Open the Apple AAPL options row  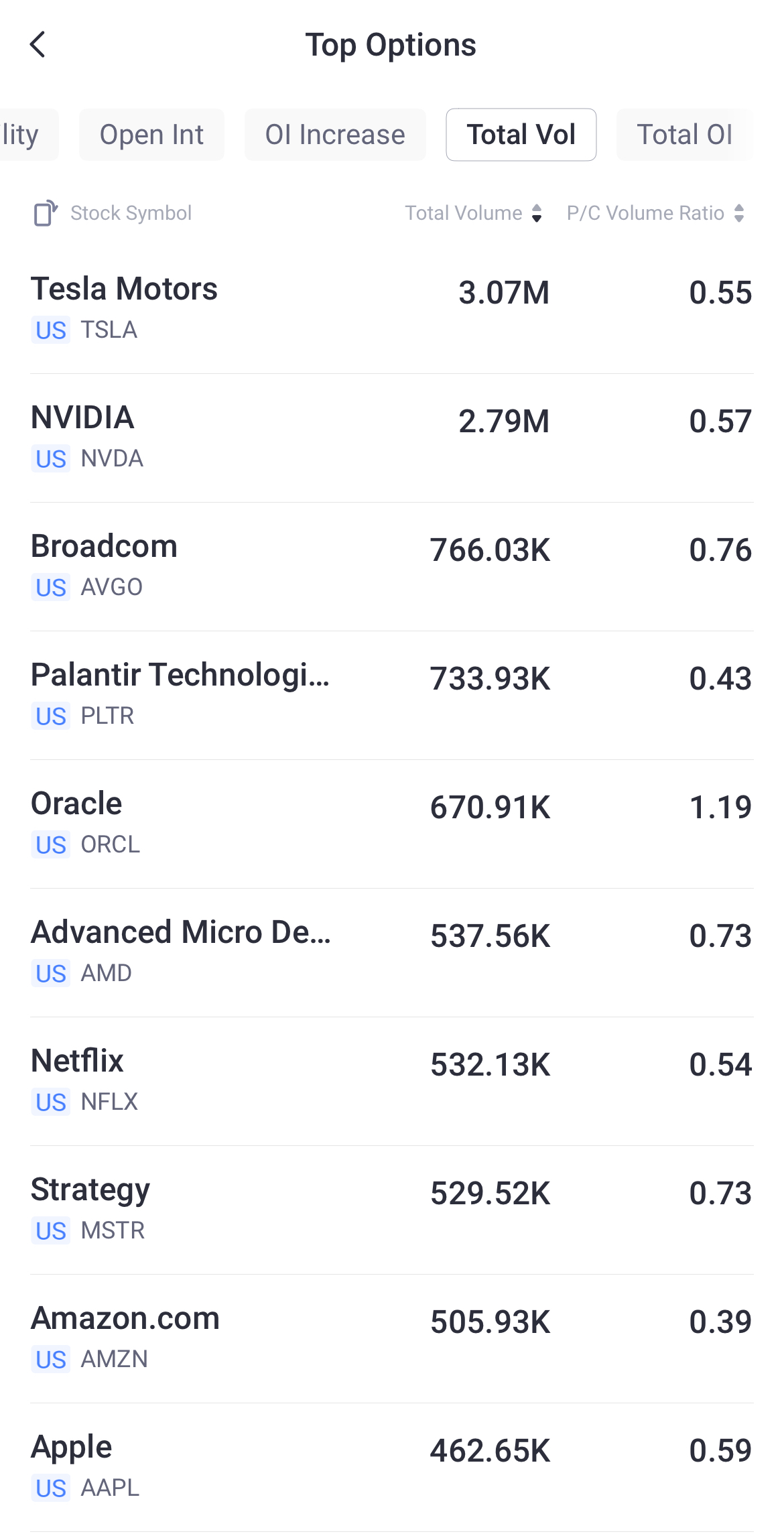(x=392, y=1466)
